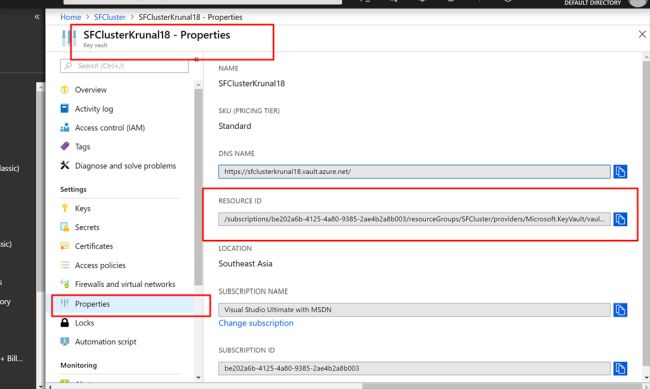Click the Subscription ID field
This screenshot has height=389, width=650.
(x=414, y=368)
